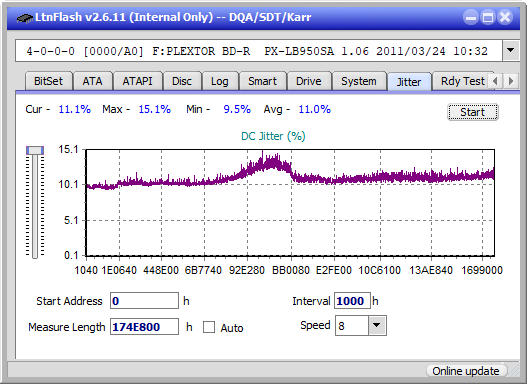Open the Smart tab
Viewport: 527px width, 384px height.
262,81
